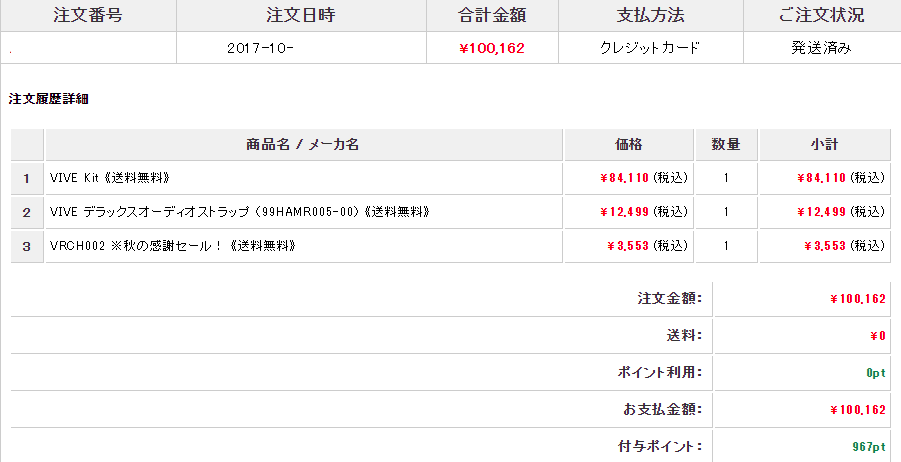
Task: Click the 注文番号 column header
Action: pyautogui.click(x=87, y=15)
